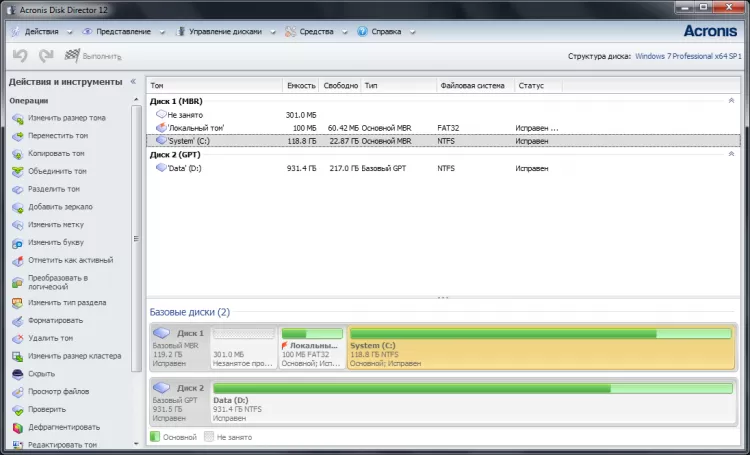The width and height of the screenshot is (750, 455).
Task: Click the Change cluster size icon
Action: [x=18, y=356]
